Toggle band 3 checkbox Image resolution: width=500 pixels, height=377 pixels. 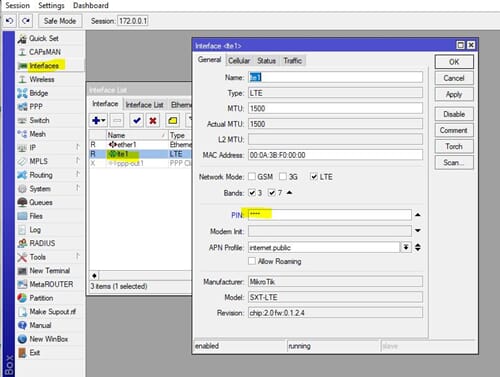click(252, 193)
